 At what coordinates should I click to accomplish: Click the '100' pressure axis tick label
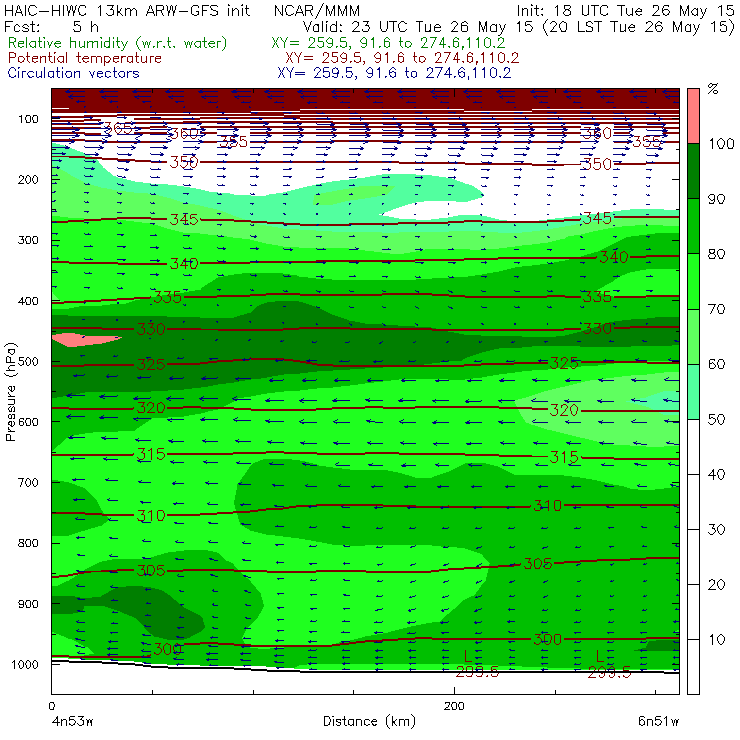tap(28, 119)
